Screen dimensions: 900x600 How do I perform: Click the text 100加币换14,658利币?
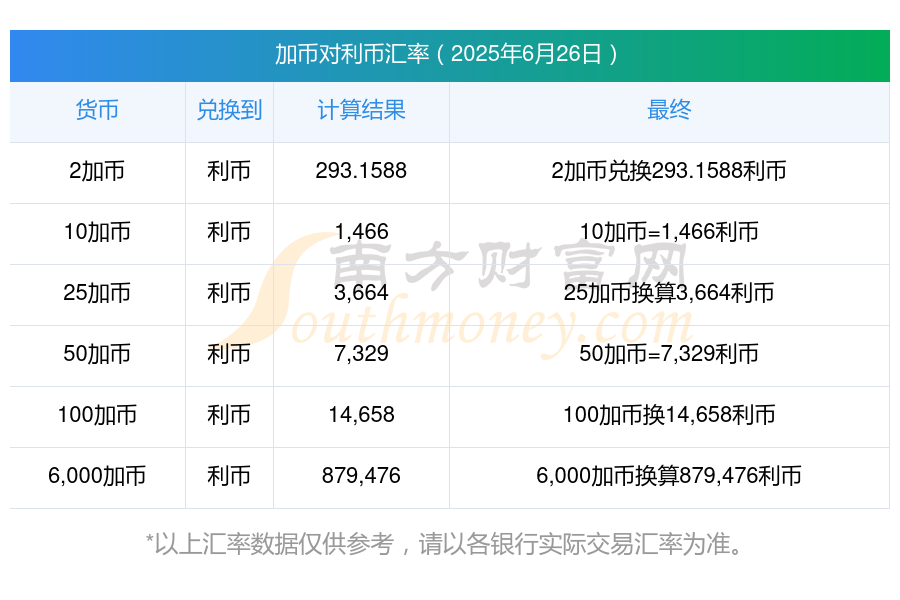(x=669, y=415)
